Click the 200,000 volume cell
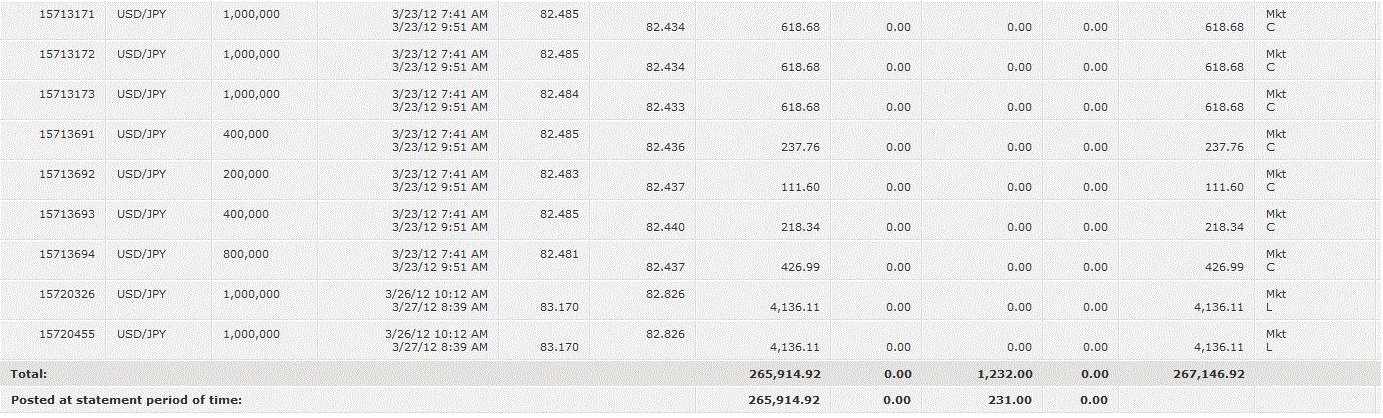Viewport: 1383px width, 418px height. point(246,174)
